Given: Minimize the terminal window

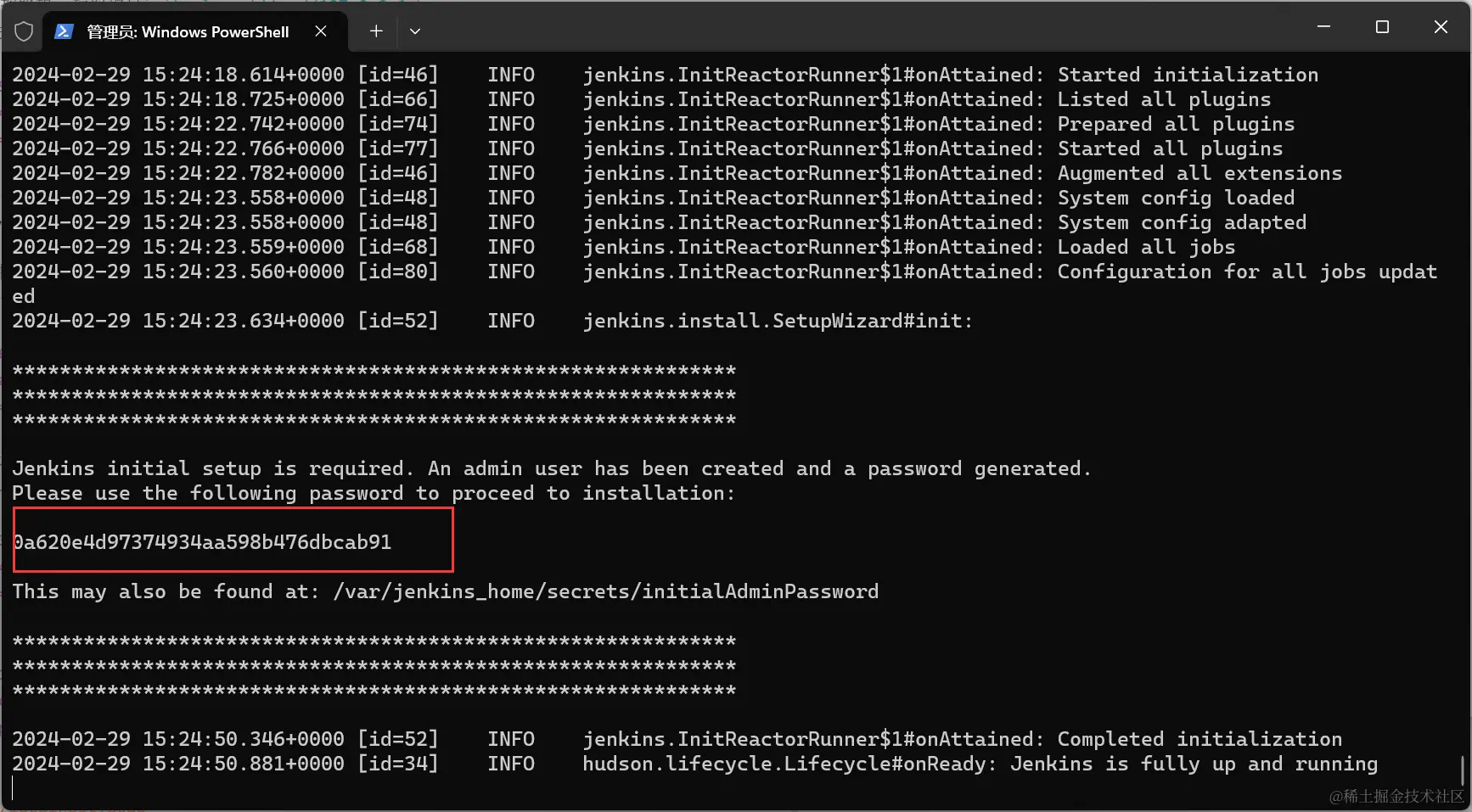Looking at the screenshot, I should pos(1323,27).
